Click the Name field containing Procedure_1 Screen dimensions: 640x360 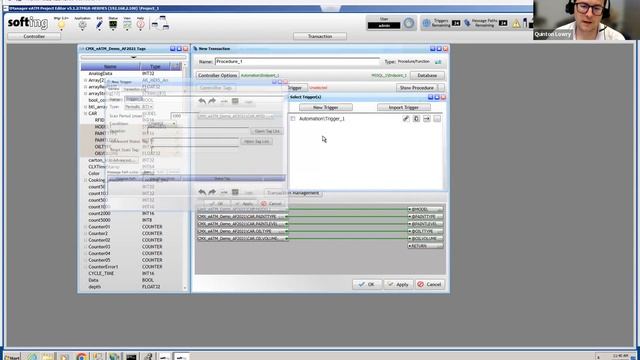click(297, 62)
